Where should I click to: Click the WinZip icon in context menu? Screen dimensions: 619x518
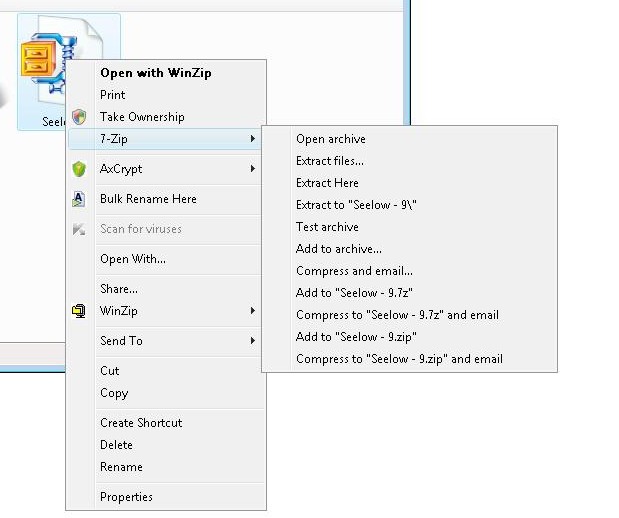pos(79,311)
